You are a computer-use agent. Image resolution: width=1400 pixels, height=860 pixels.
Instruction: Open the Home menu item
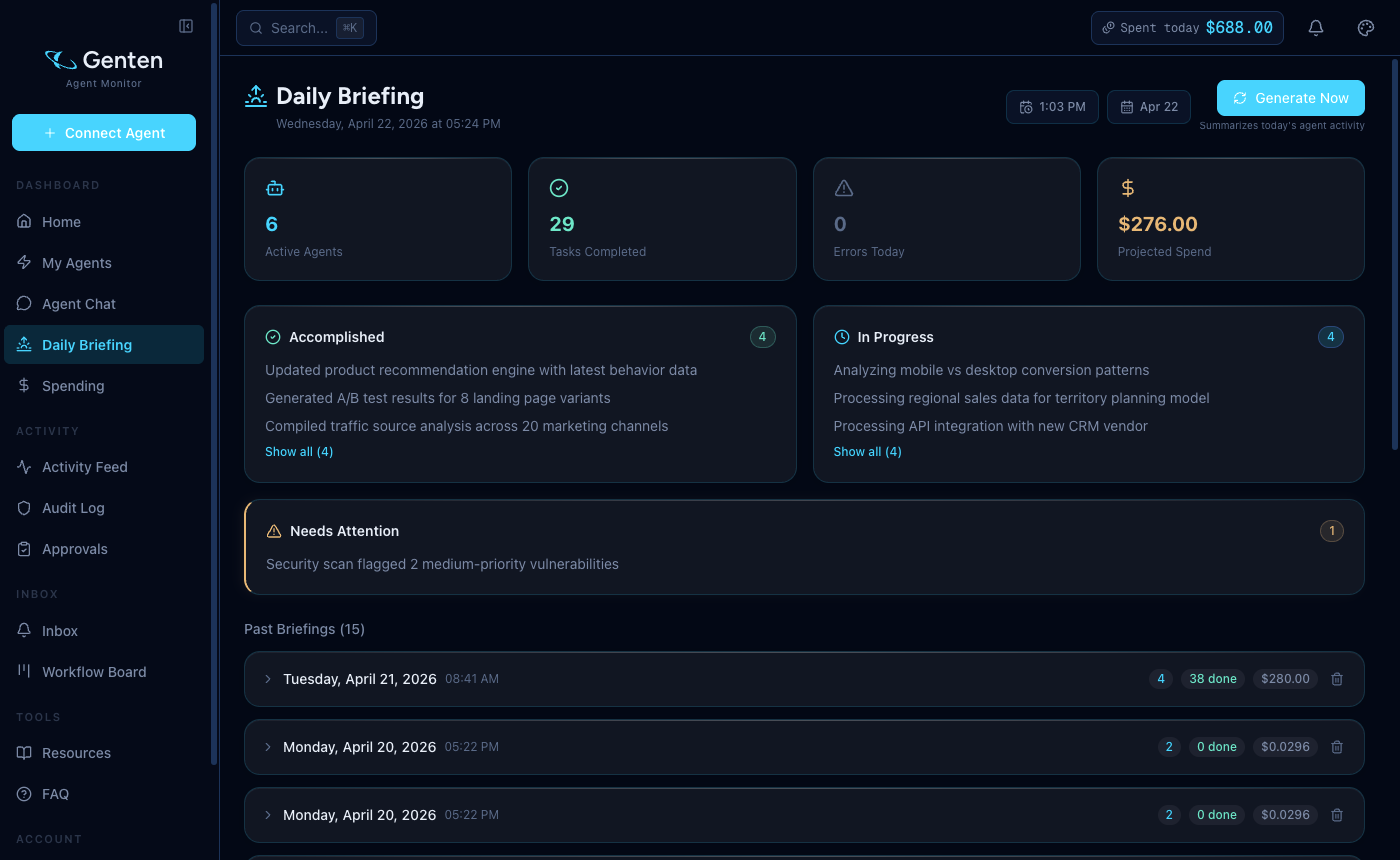tap(104, 221)
